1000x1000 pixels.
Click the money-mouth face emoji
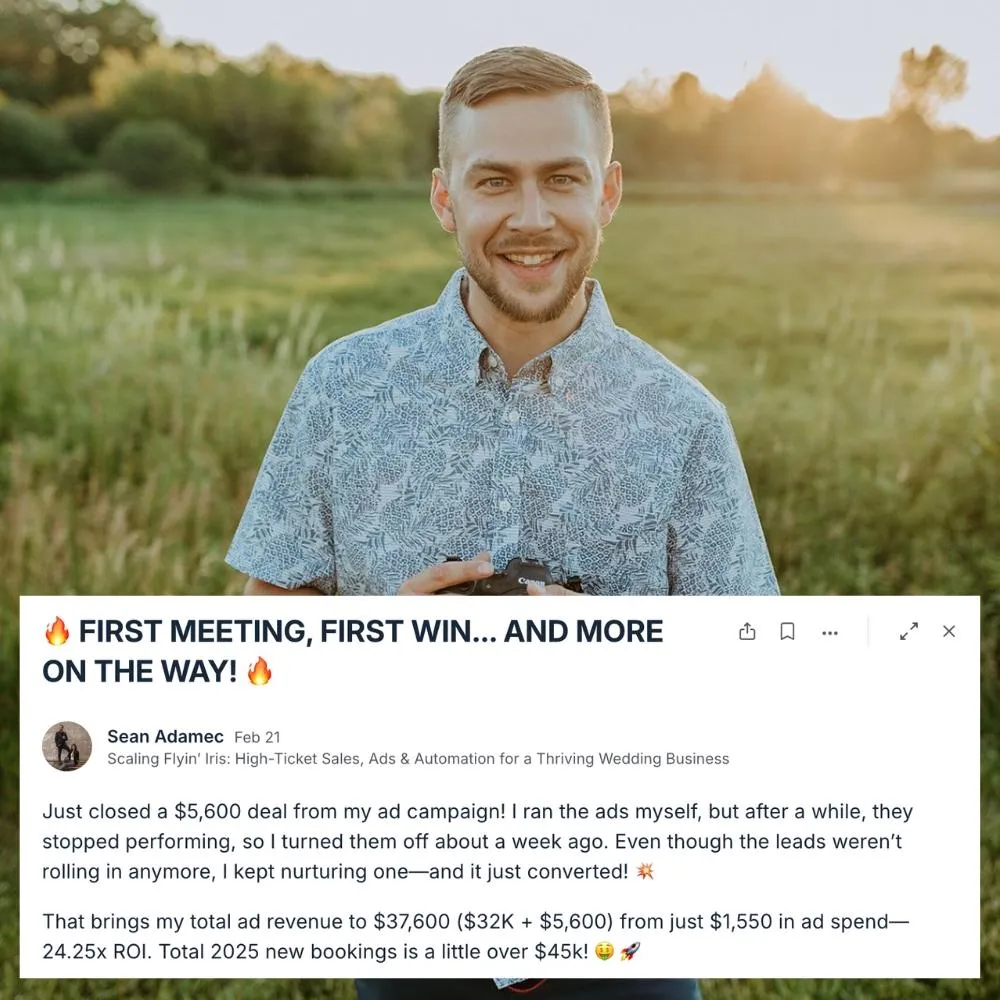[x=604, y=952]
